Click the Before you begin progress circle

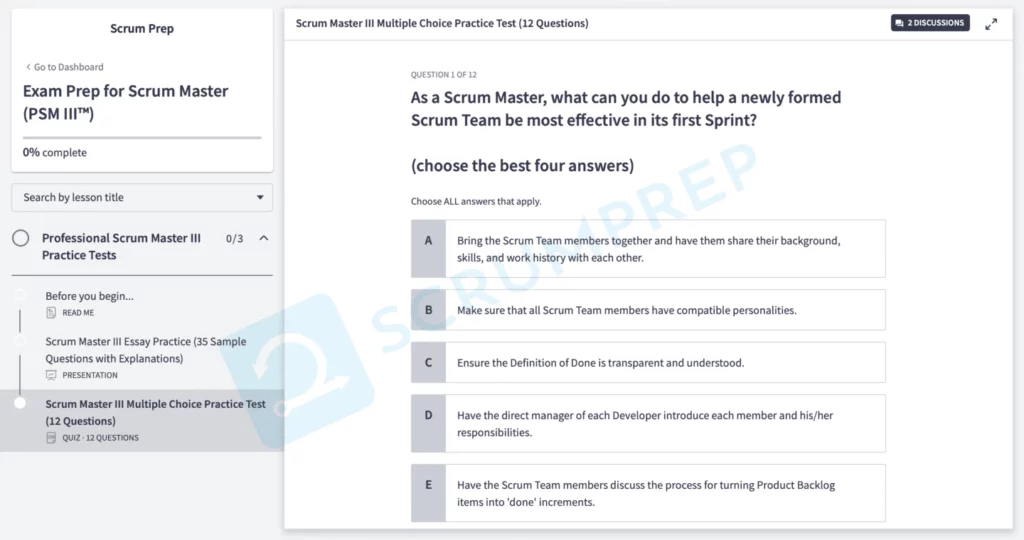19,296
